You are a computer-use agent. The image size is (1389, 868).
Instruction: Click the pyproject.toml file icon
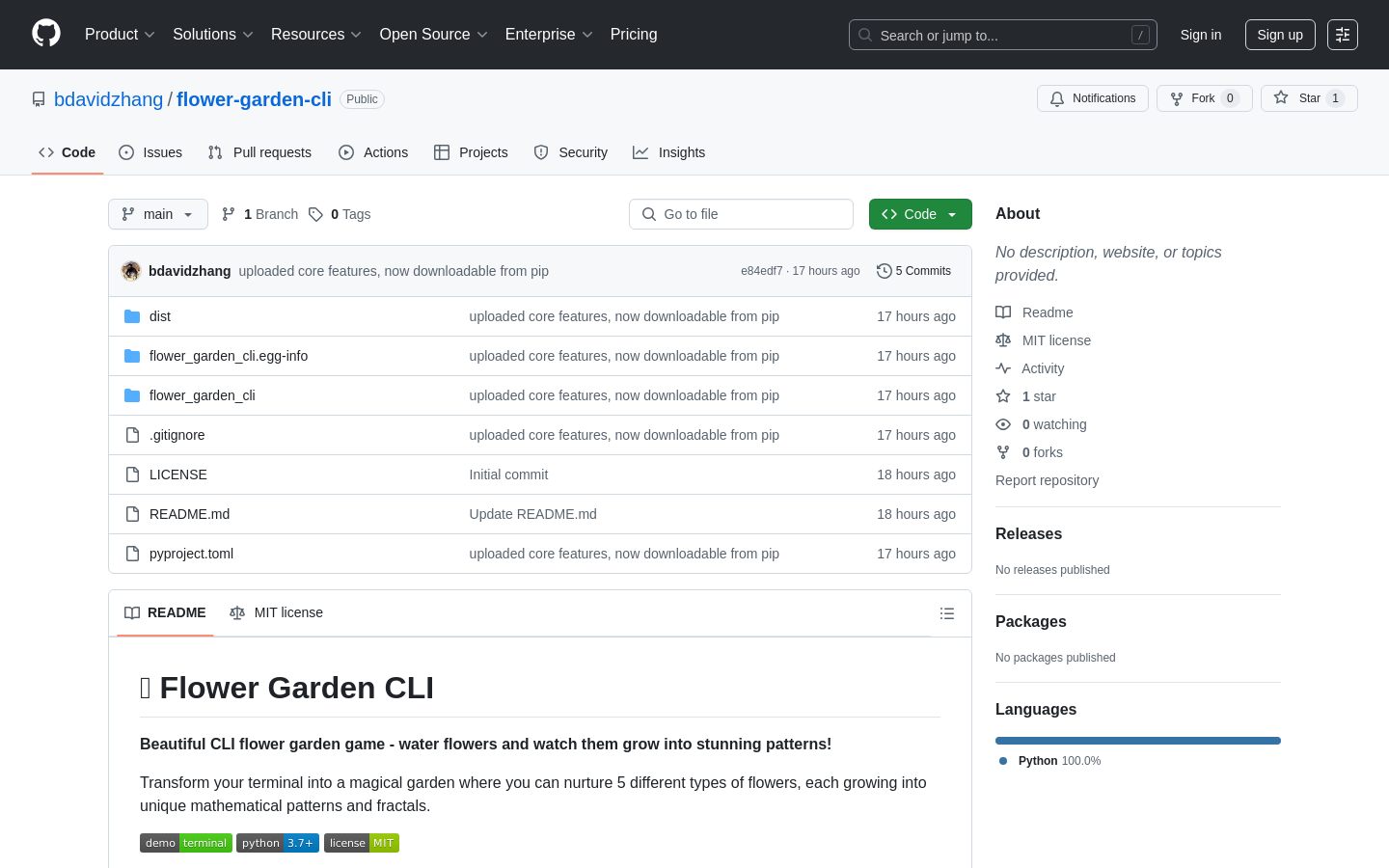click(x=132, y=554)
